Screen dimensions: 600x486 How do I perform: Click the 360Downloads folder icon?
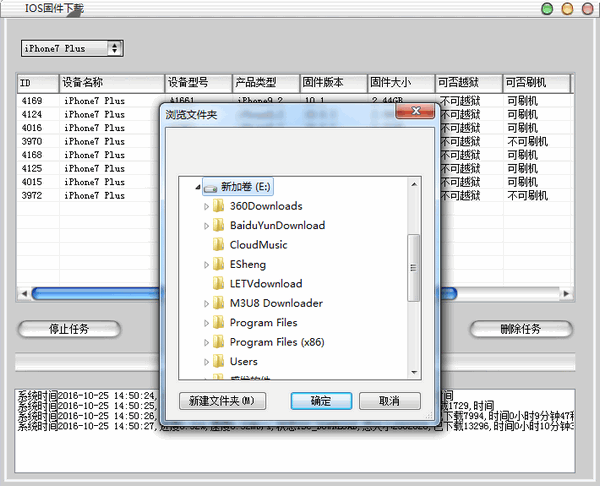coord(218,206)
